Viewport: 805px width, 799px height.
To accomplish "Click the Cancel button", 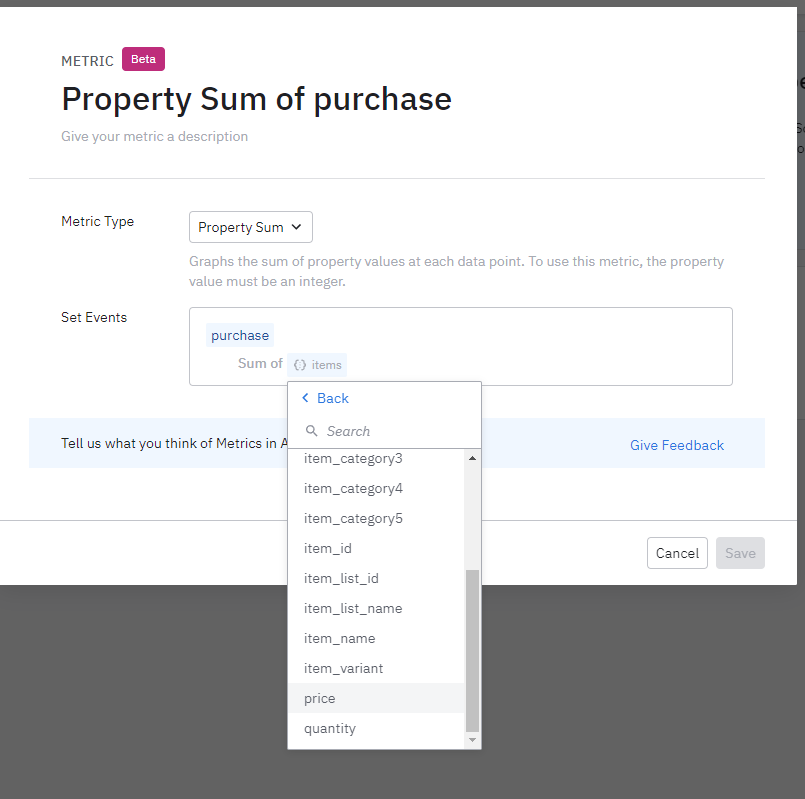I will click(677, 553).
